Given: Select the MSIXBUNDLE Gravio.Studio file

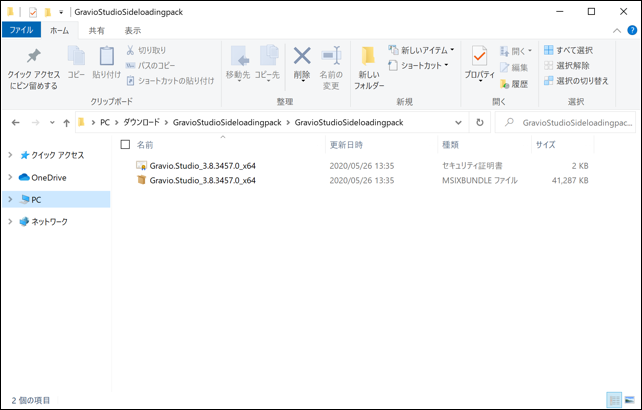Looking at the screenshot, I should (202, 180).
